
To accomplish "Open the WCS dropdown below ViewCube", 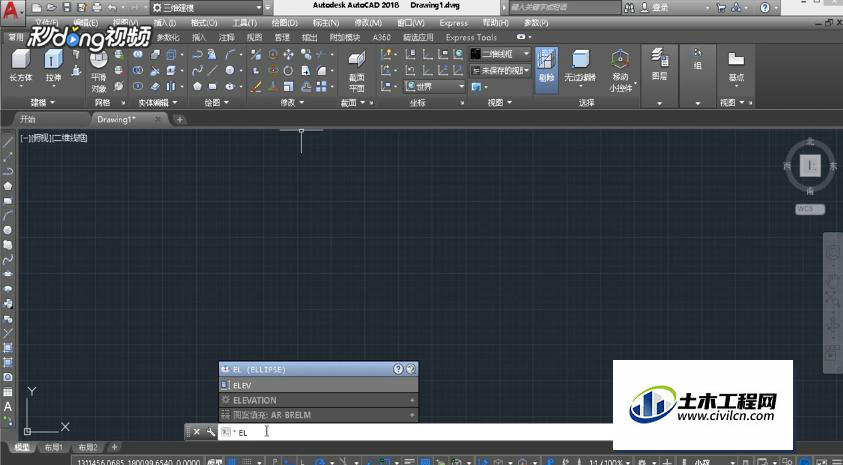I will [x=810, y=209].
